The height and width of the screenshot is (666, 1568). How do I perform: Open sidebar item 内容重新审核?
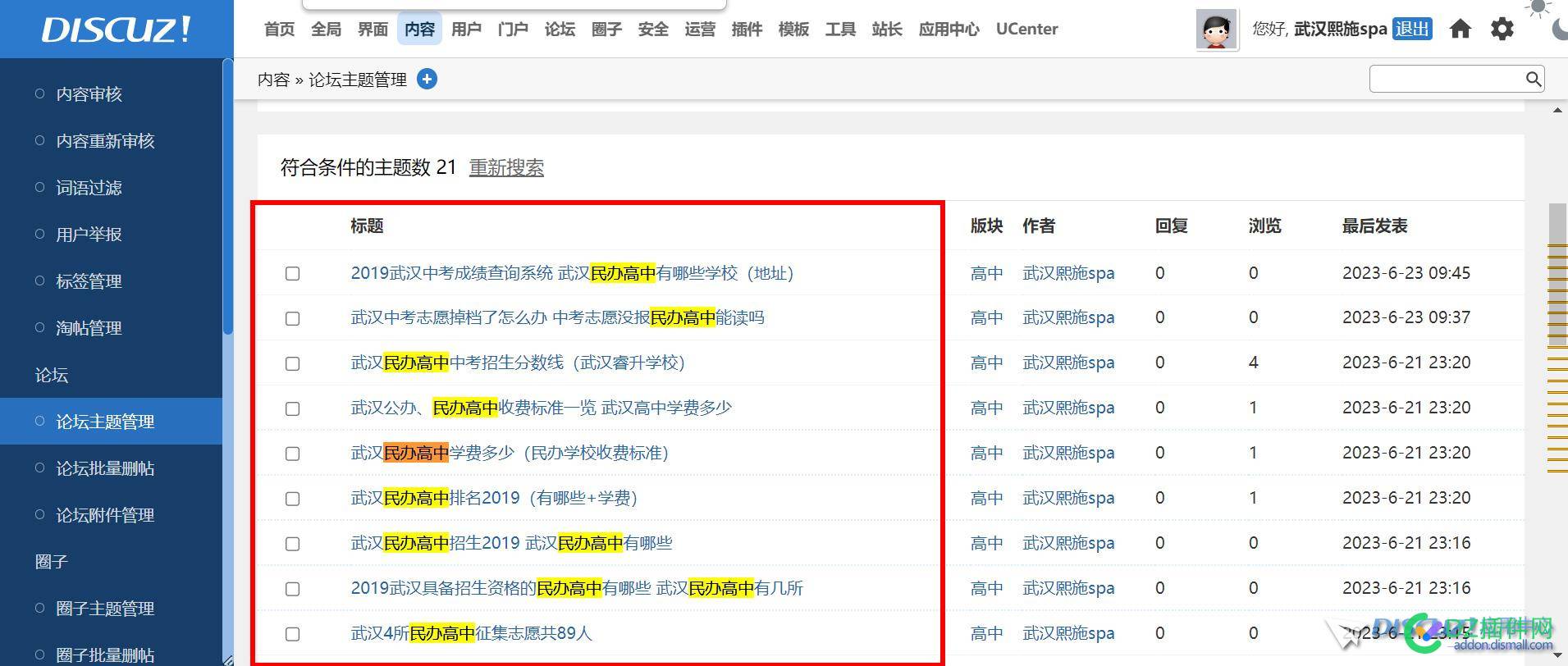105,141
